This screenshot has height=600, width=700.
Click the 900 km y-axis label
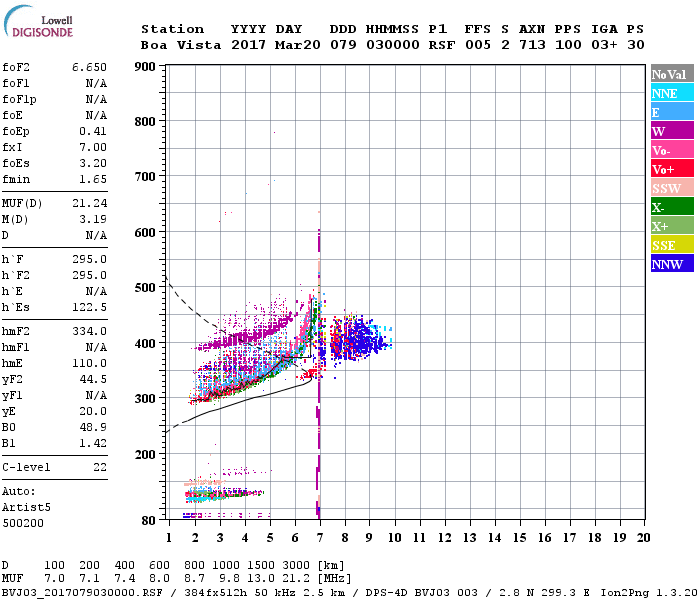[x=145, y=67]
